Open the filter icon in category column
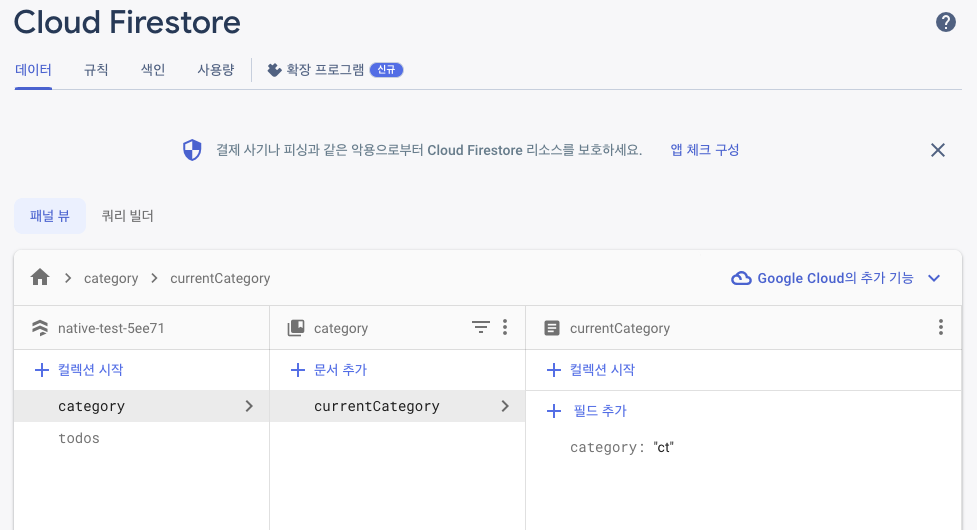The image size is (977, 530). point(480,327)
